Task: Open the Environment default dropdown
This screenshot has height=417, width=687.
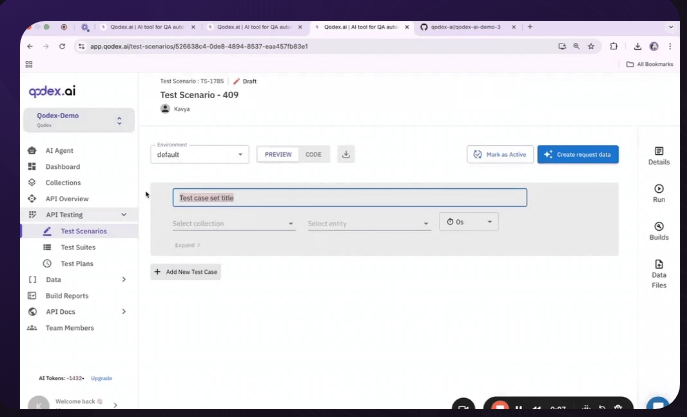Action: point(200,155)
